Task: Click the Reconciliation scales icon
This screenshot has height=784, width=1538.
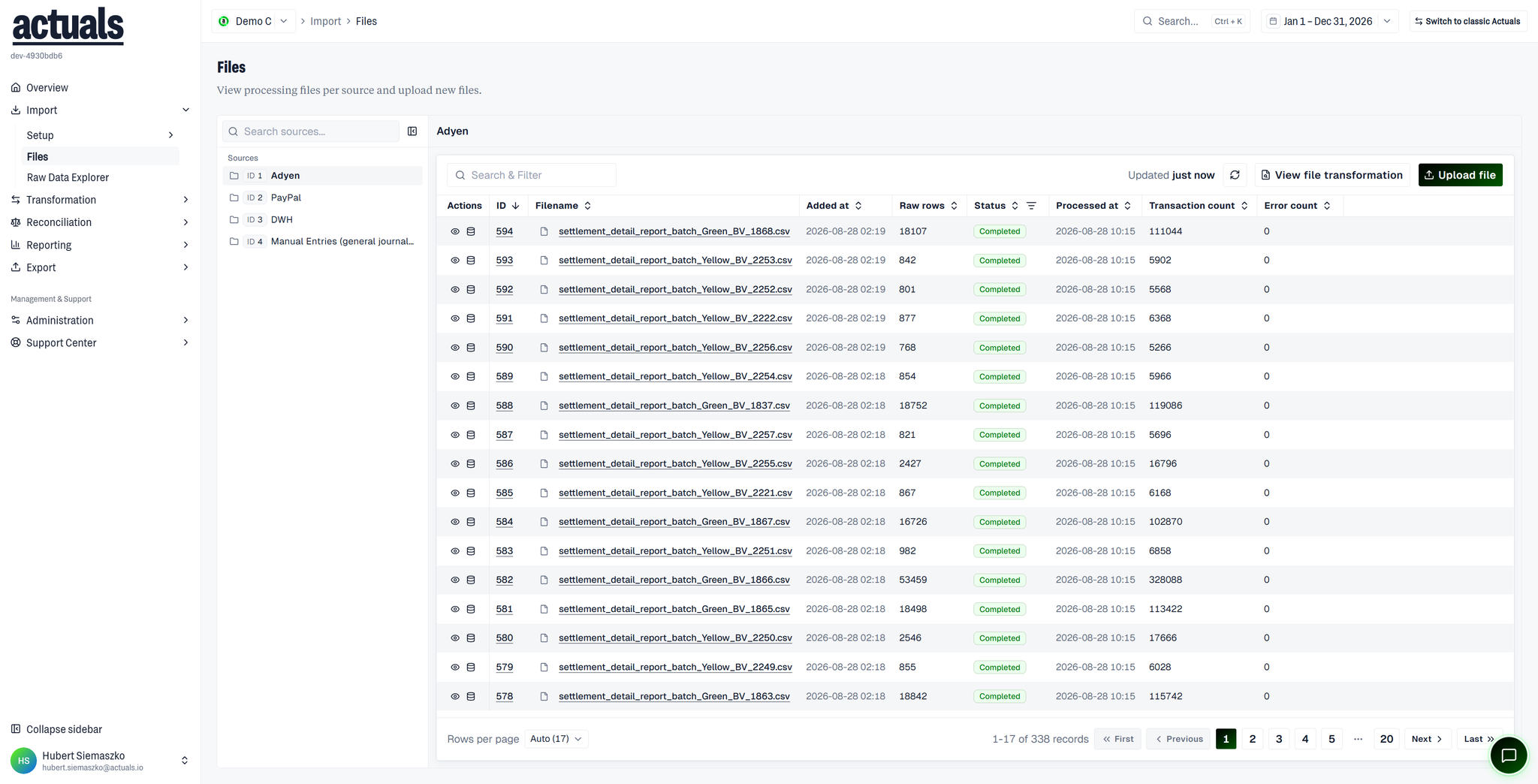Action: (x=16, y=222)
